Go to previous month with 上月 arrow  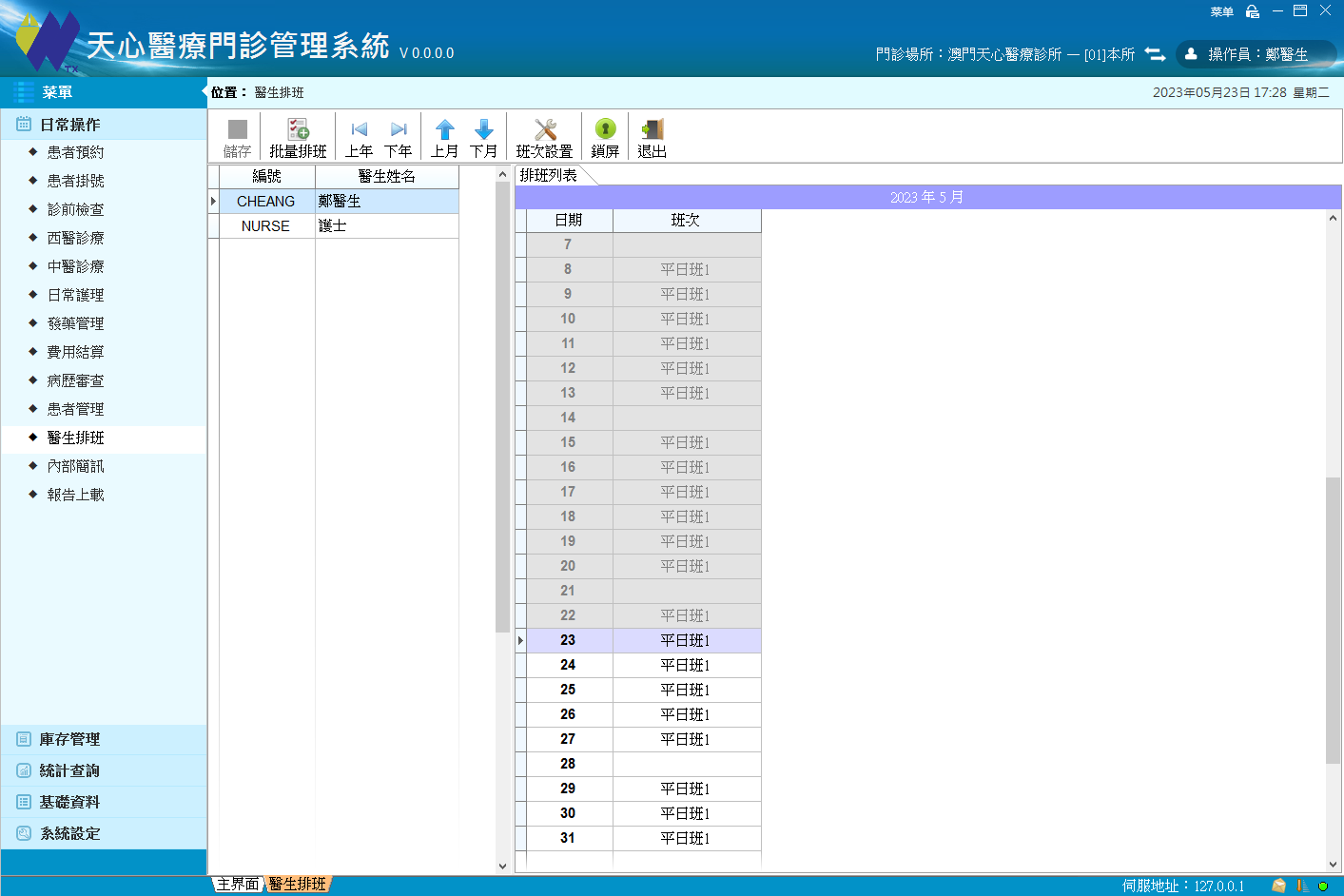[444, 138]
